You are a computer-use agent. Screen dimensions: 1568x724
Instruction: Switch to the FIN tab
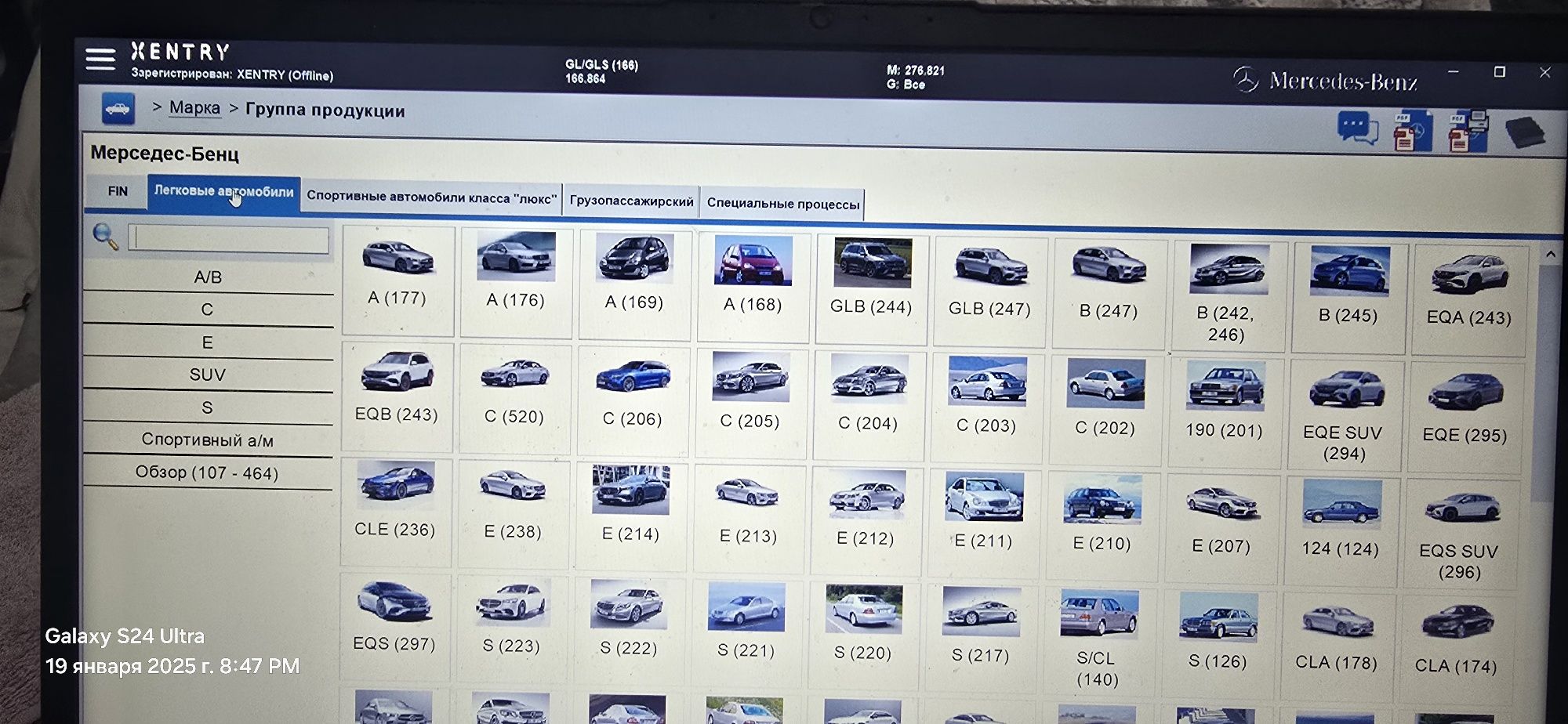point(118,191)
